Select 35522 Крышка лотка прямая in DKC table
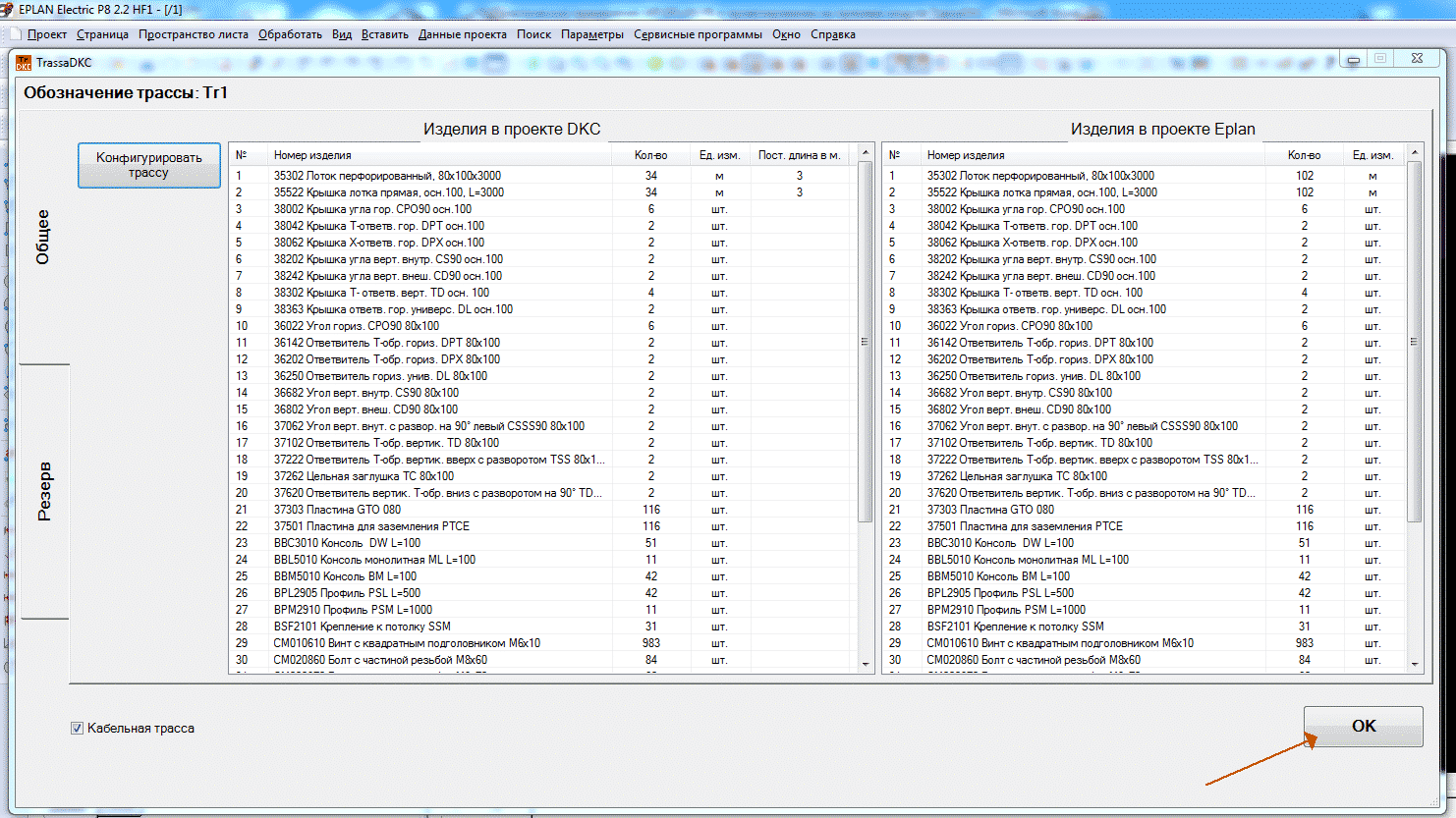The width and height of the screenshot is (1456, 818). 543,192
